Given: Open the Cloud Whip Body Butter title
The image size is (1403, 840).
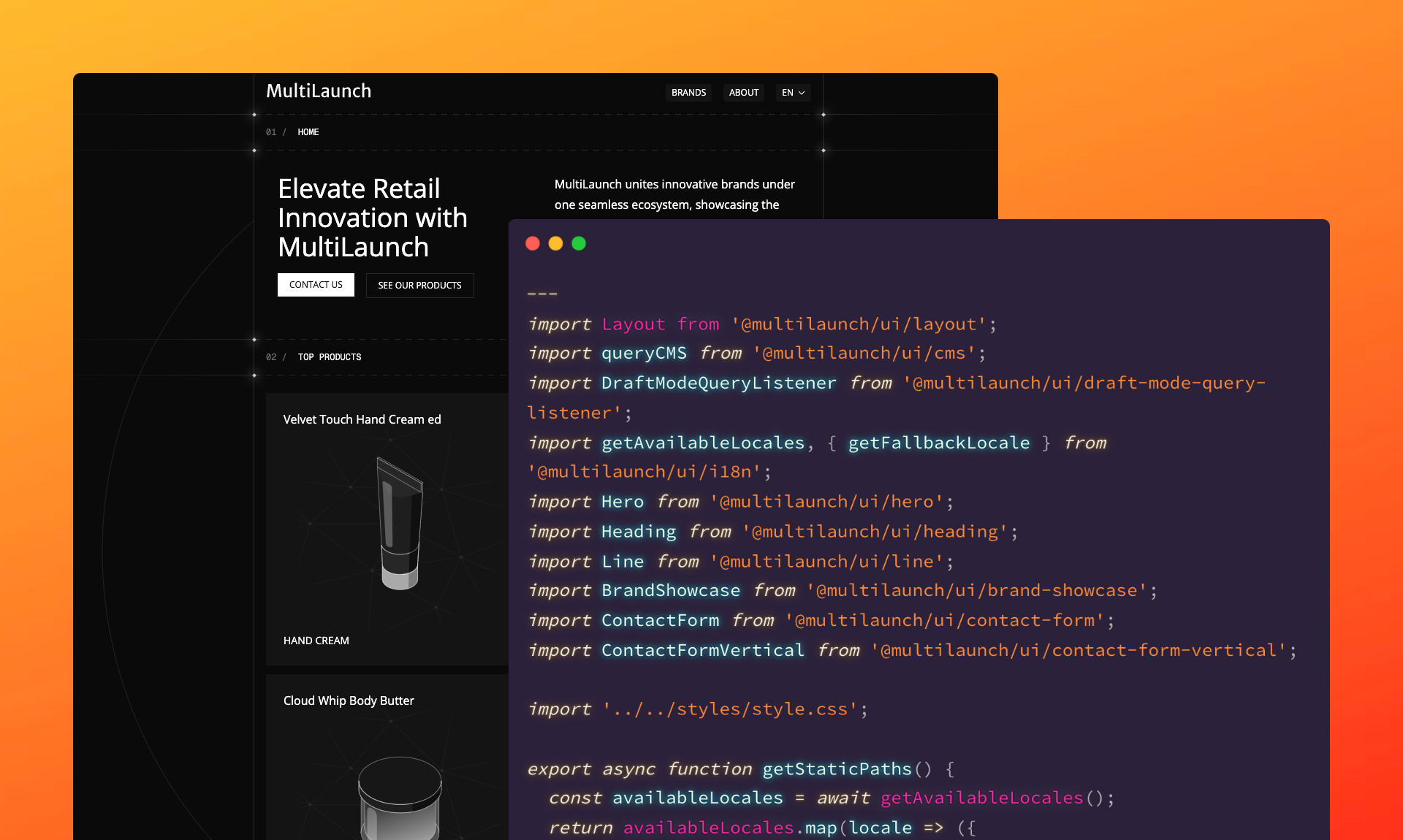Looking at the screenshot, I should coord(349,700).
